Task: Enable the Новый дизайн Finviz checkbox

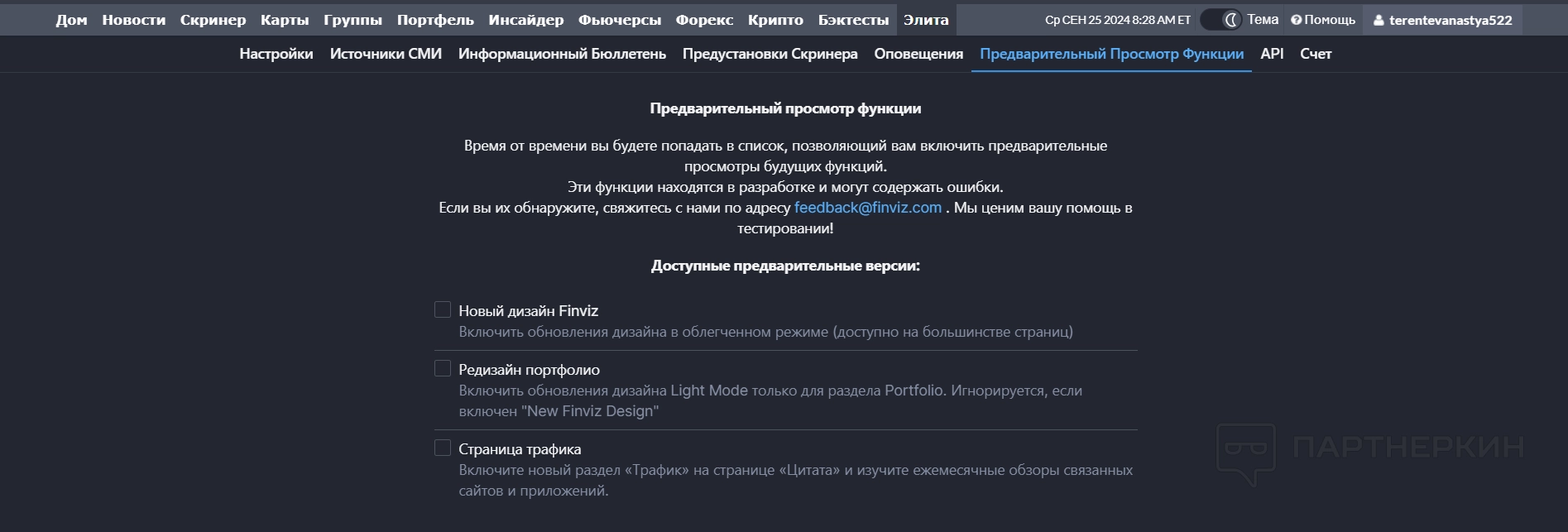Action: (443, 310)
